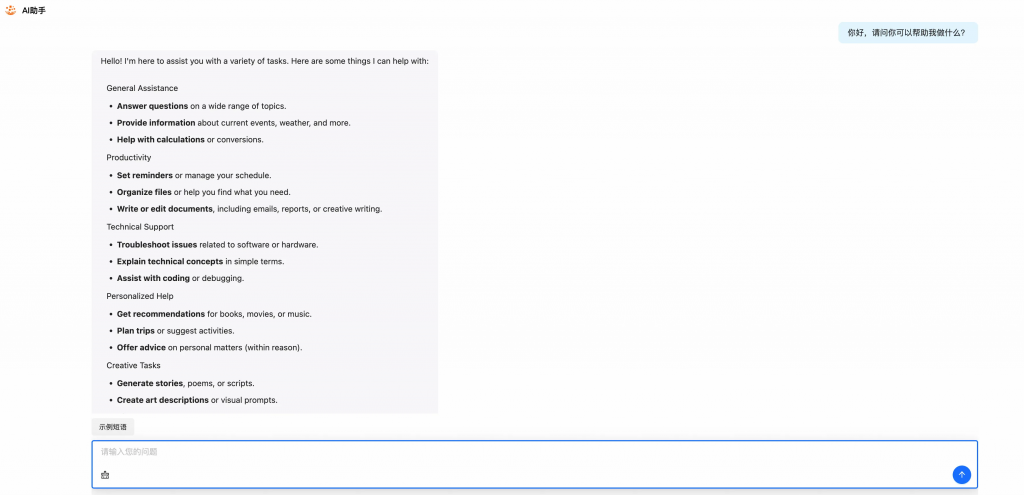The height and width of the screenshot is (495, 1024).
Task: Click the blue send arrow button
Action: point(961,475)
